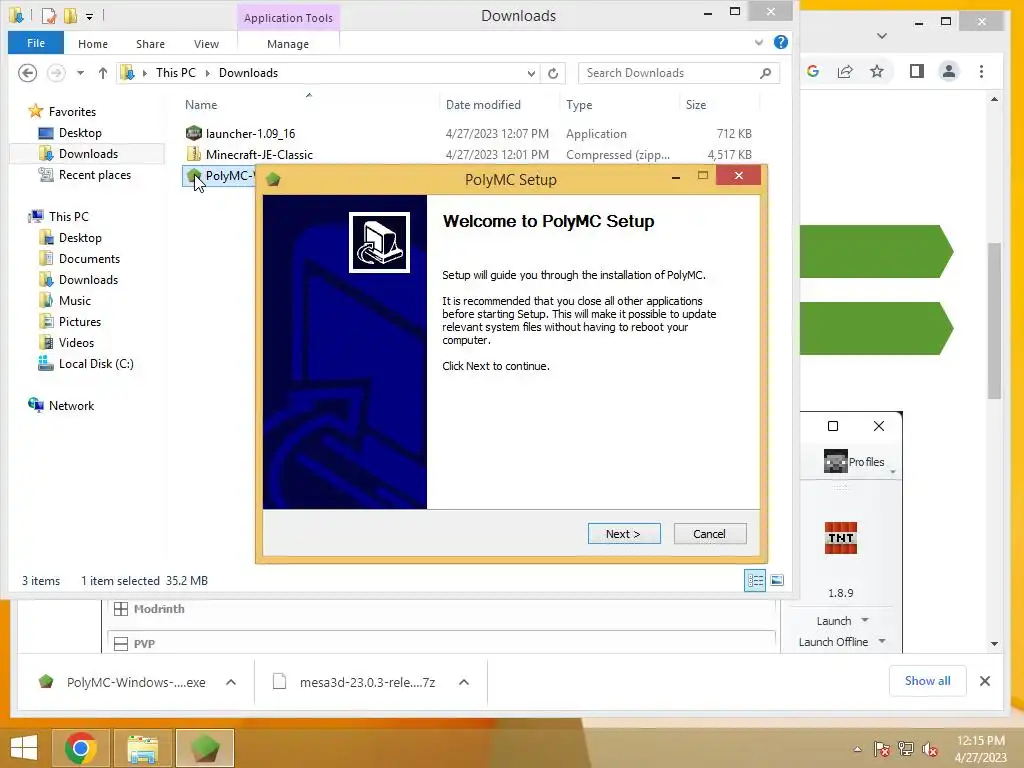Open Explorer help icon
Screen dimensions: 1024x768
pyautogui.click(x=780, y=42)
